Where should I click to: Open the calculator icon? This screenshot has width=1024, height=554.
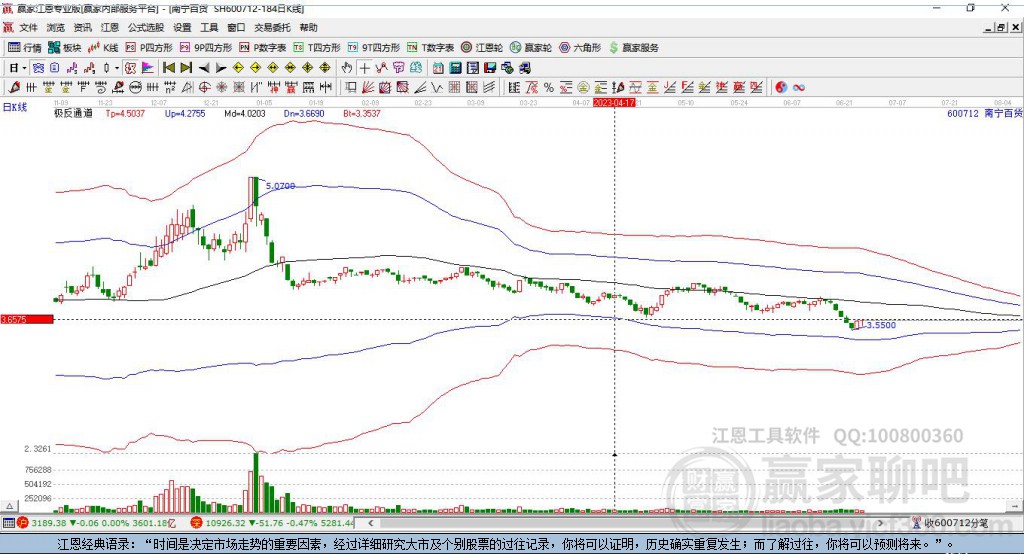coord(455,68)
